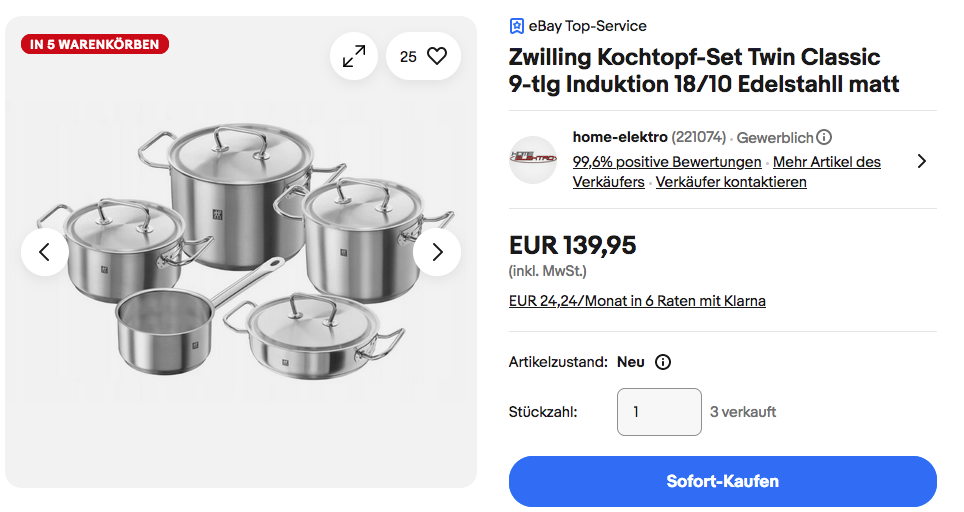Open Mehr Artikel des Verkäufers
The width and height of the screenshot is (964, 512).
click(827, 162)
